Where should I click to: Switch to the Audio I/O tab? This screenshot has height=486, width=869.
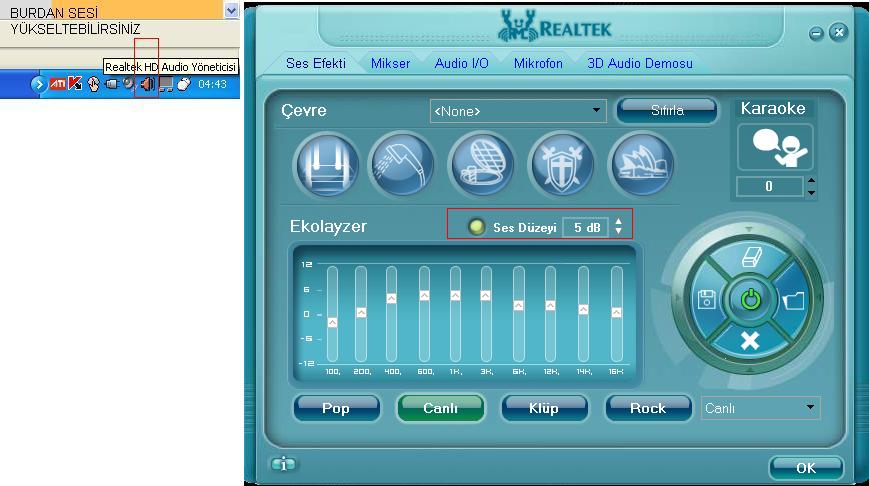462,63
